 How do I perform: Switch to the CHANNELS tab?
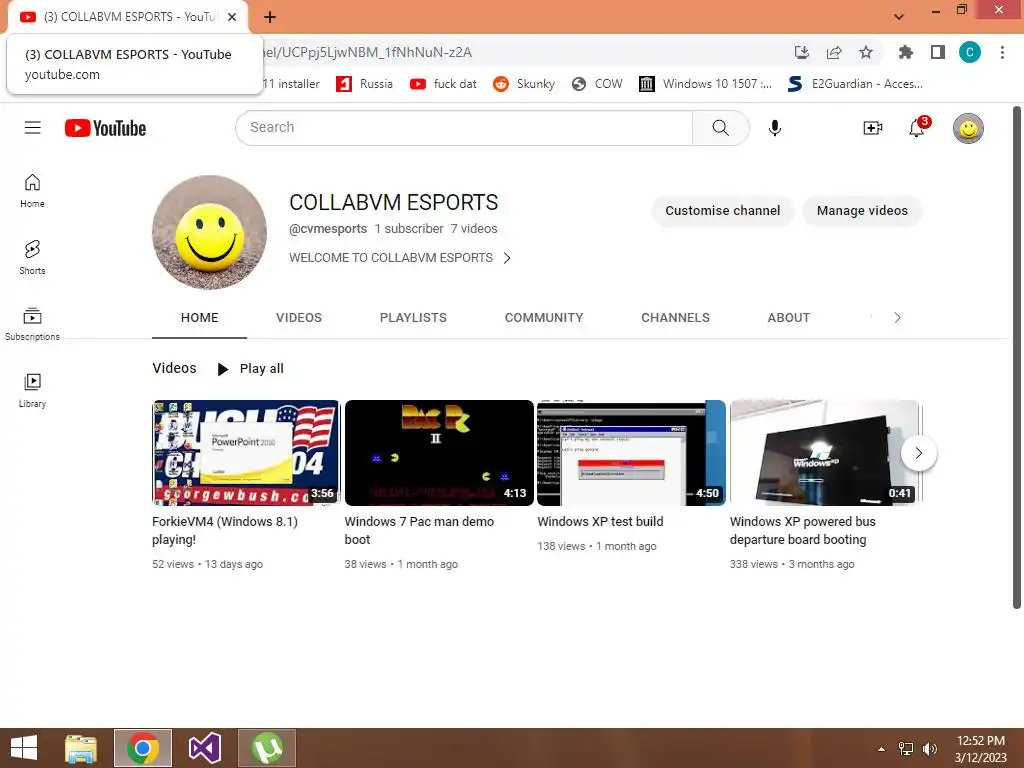[x=675, y=317]
